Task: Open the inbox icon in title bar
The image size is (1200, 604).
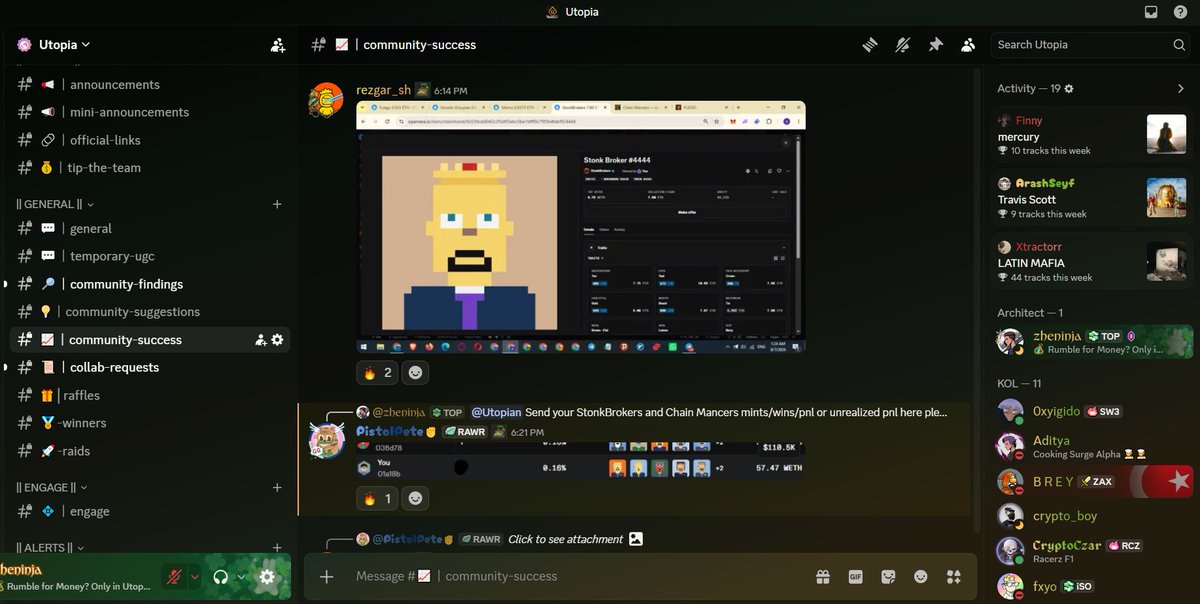Action: click(1151, 12)
